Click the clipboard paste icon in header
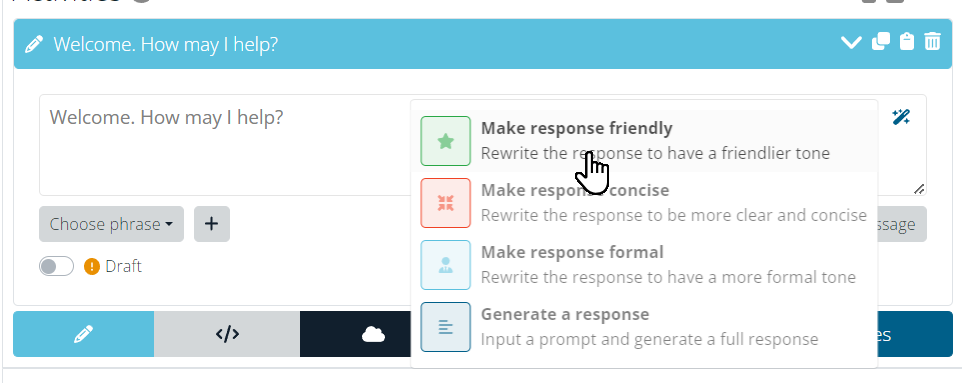Screen dimensions: 962x383 (907, 42)
